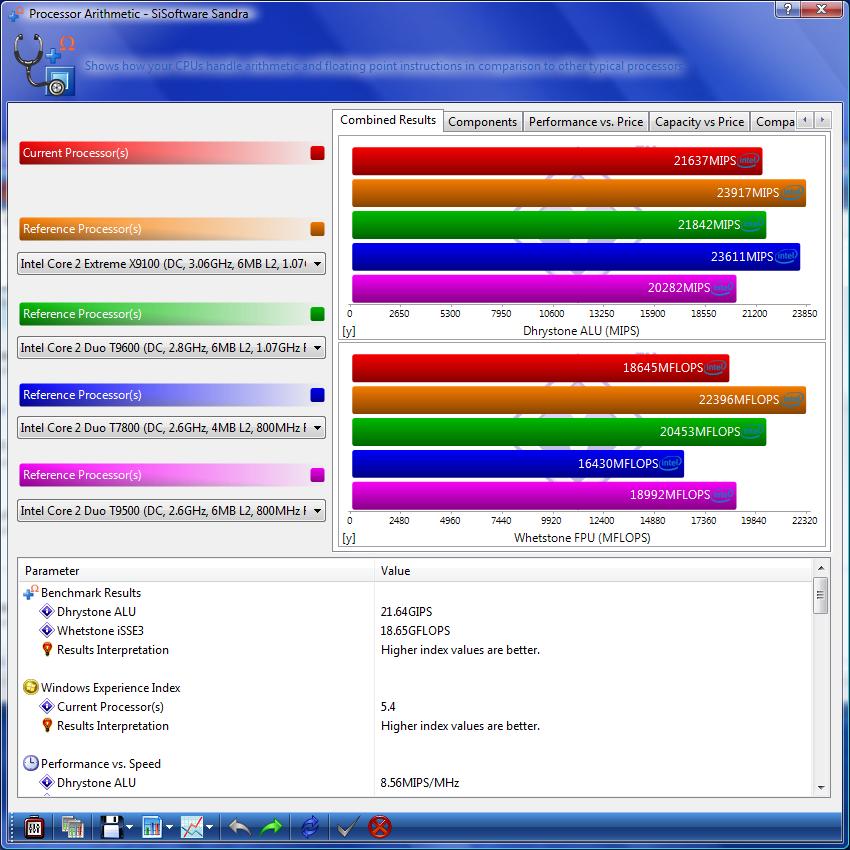Click the red cancel X icon
This screenshot has height=850, width=850.
[379, 827]
